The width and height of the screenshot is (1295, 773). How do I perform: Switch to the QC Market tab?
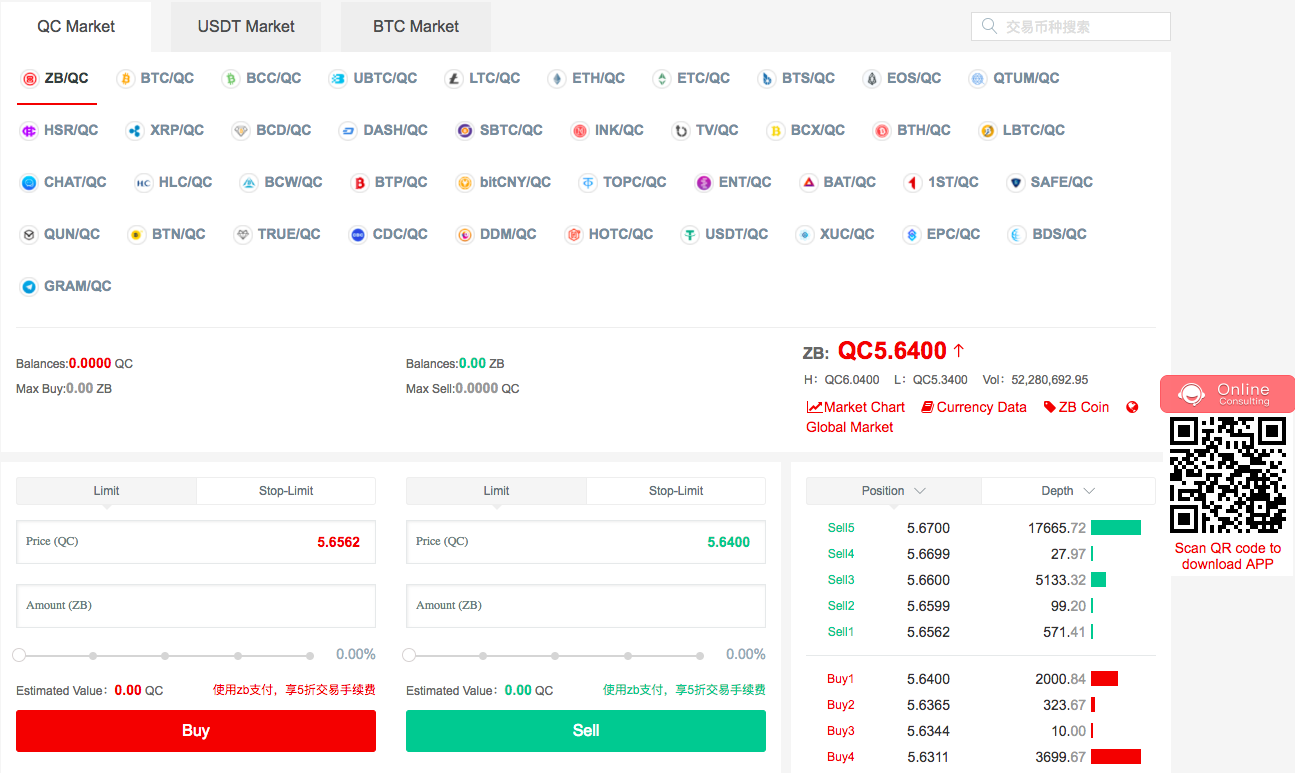76,27
